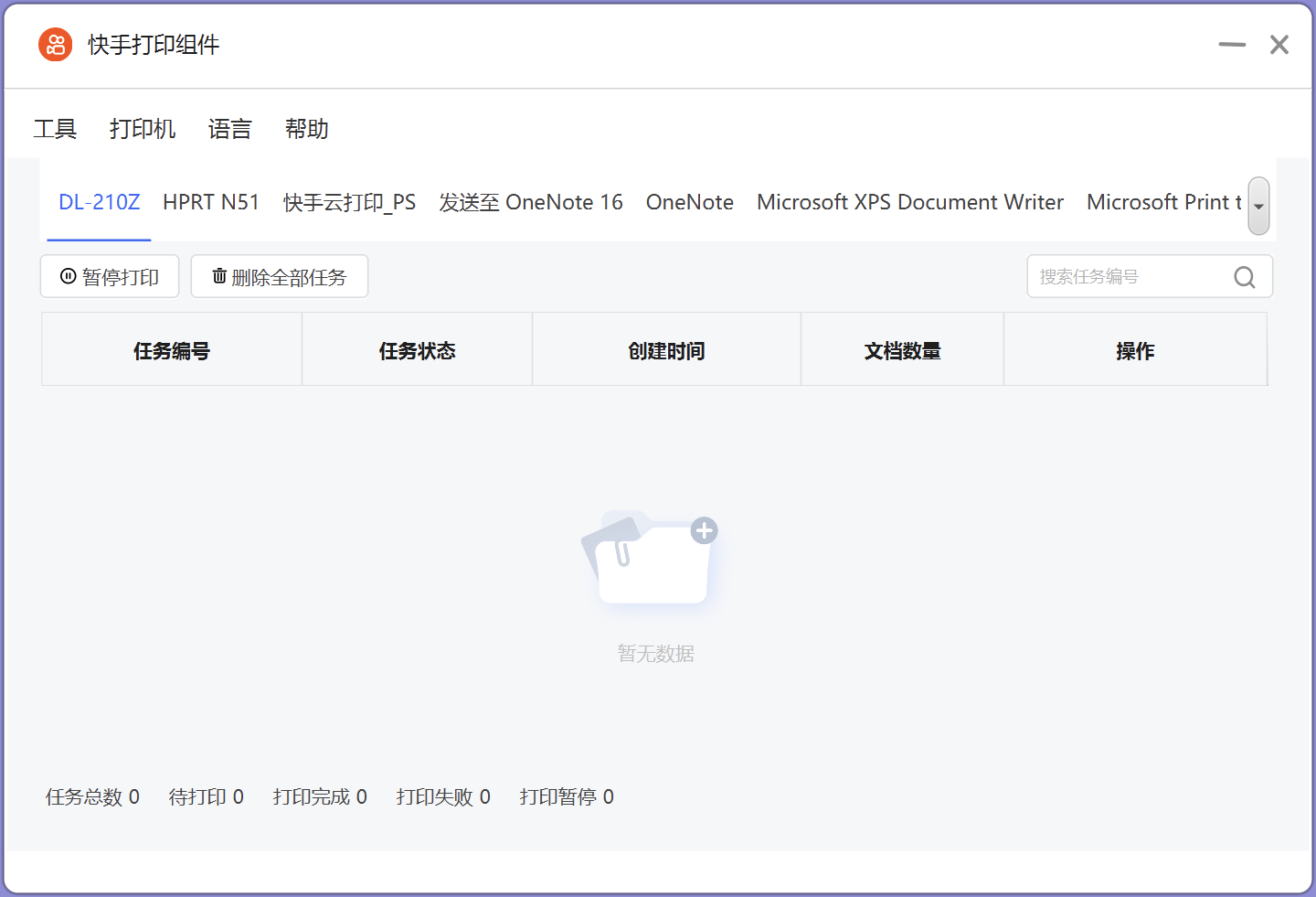Viewport: 1316px width, 897px height.
Task: Open the 帮助 menu
Action: point(306,129)
